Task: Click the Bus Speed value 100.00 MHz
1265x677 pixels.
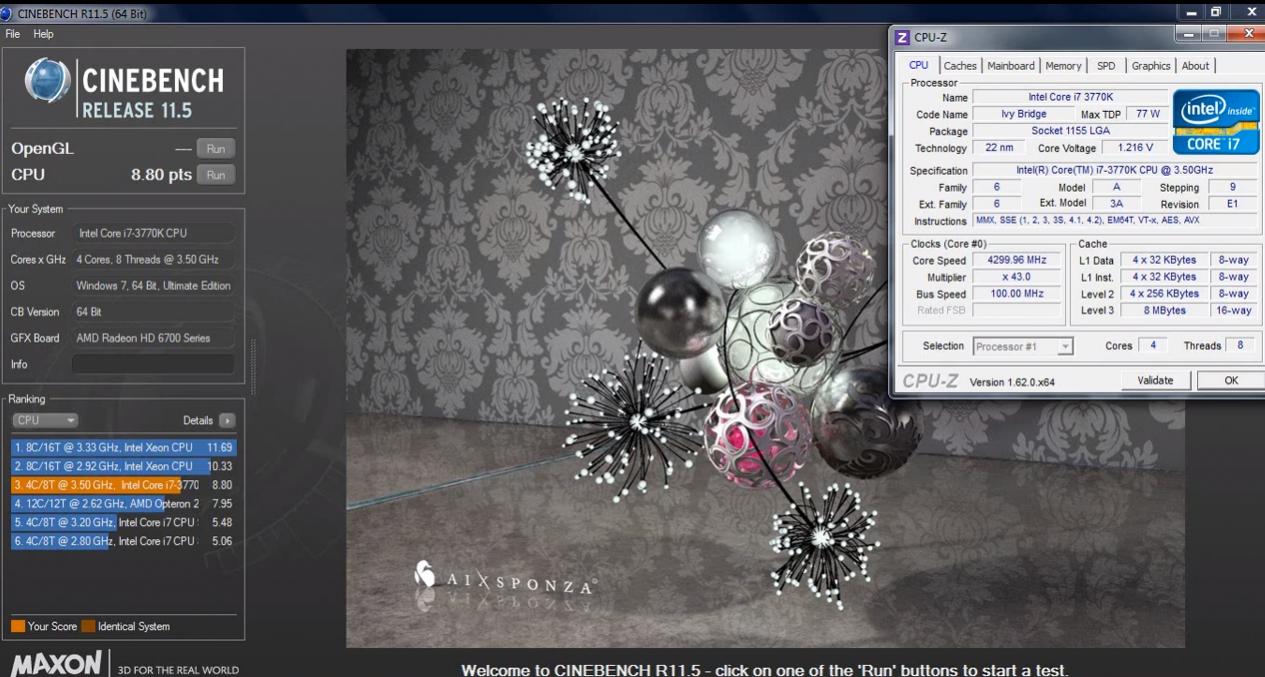Action: 1016,294
